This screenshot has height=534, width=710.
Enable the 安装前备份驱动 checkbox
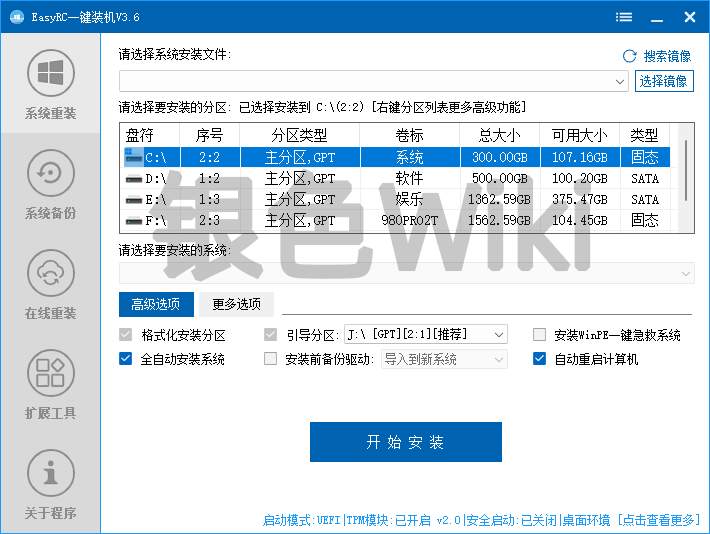[270, 359]
